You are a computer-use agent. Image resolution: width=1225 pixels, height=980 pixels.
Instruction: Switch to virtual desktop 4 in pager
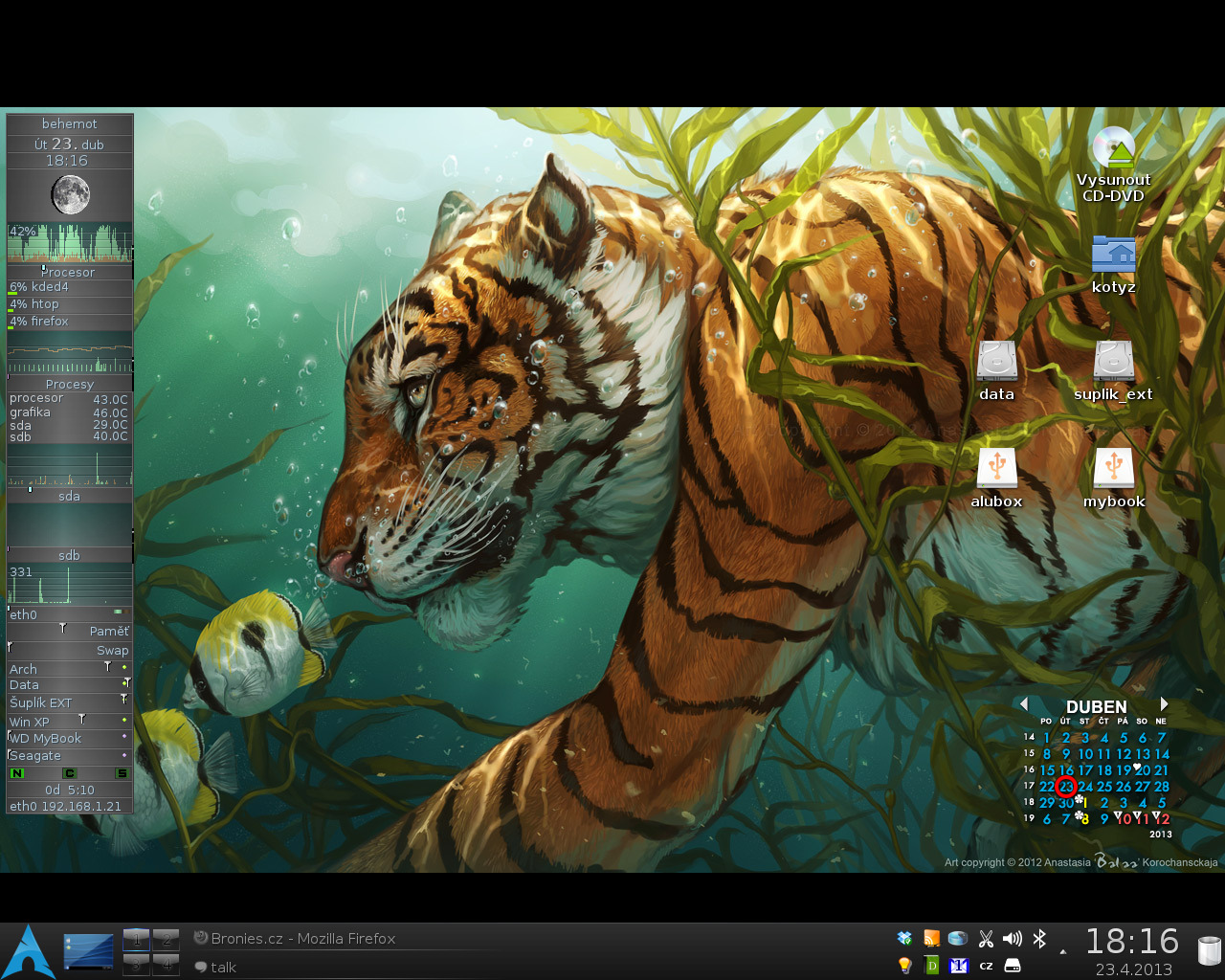[166, 963]
